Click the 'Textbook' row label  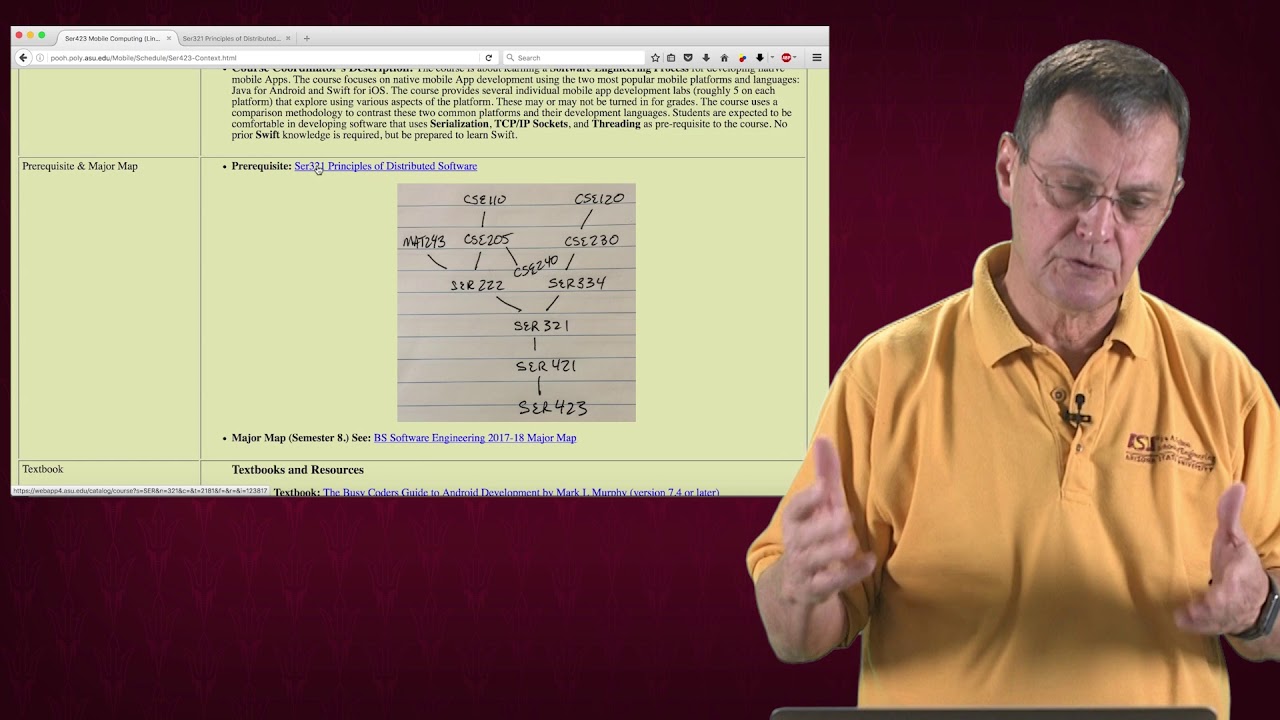point(43,469)
